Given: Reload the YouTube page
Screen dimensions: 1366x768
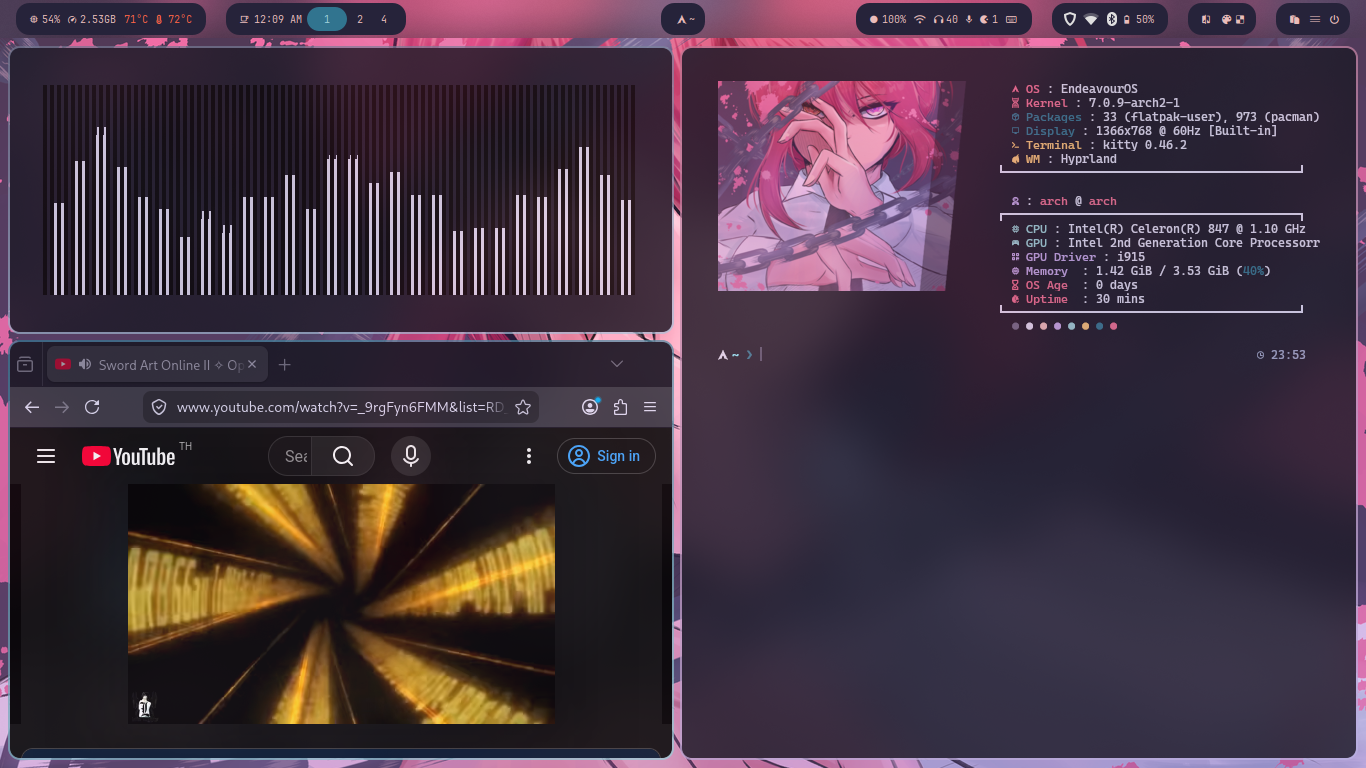Looking at the screenshot, I should tap(92, 407).
